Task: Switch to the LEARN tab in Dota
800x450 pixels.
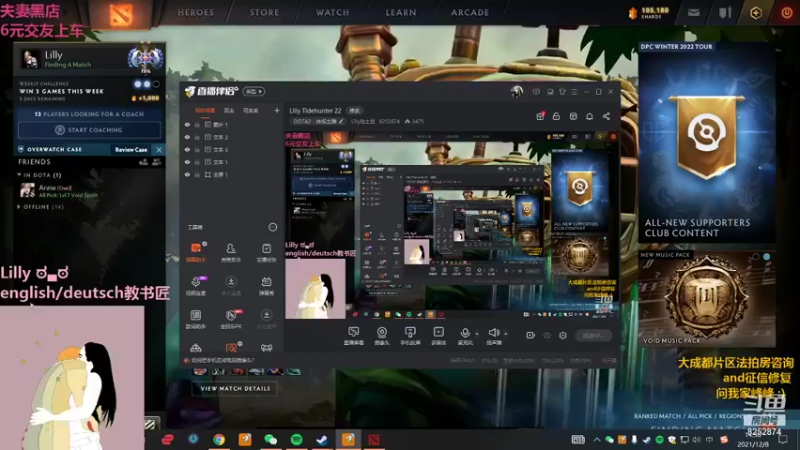Action: [401, 12]
